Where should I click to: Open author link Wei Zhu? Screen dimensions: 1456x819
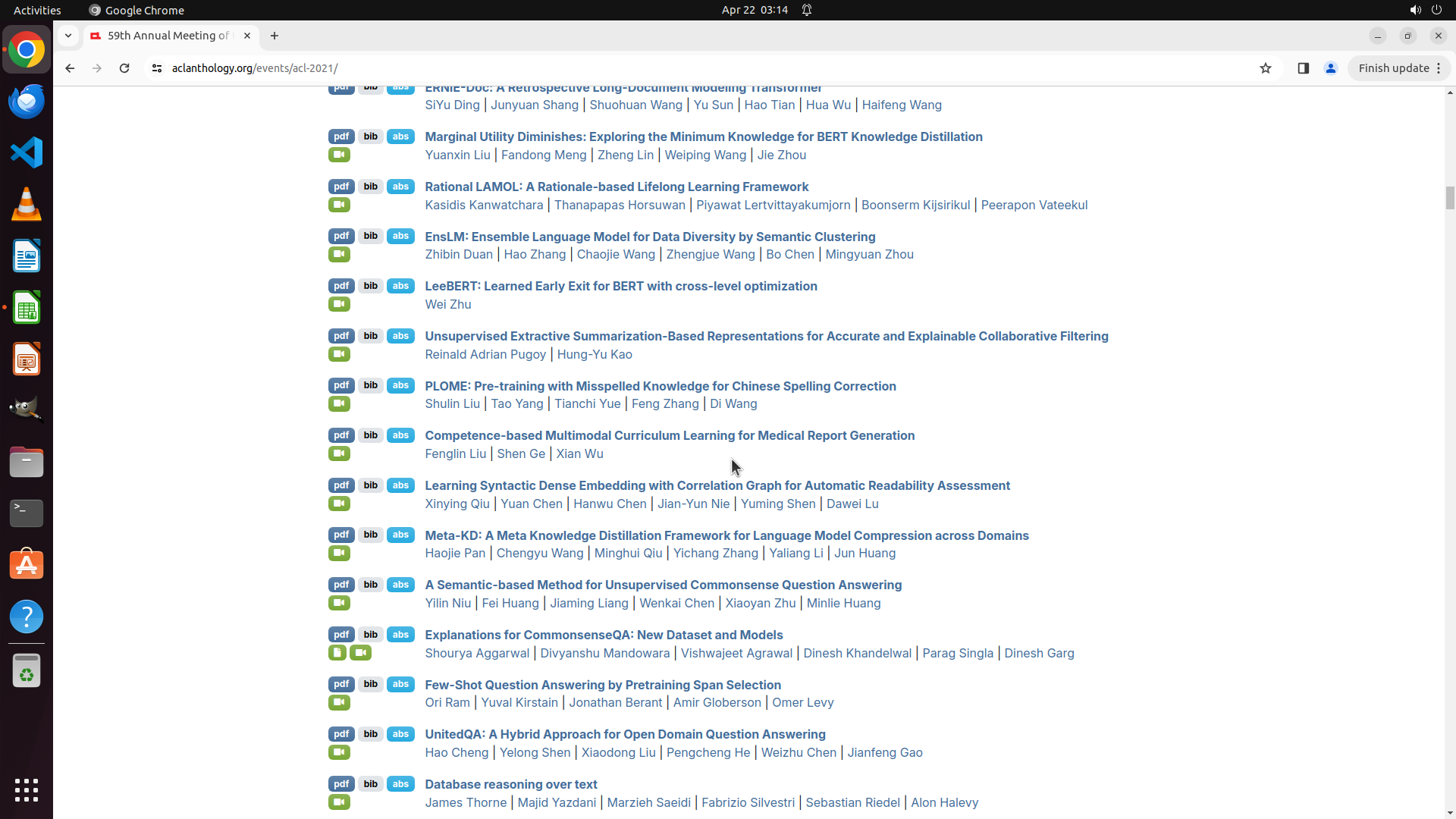click(x=447, y=304)
